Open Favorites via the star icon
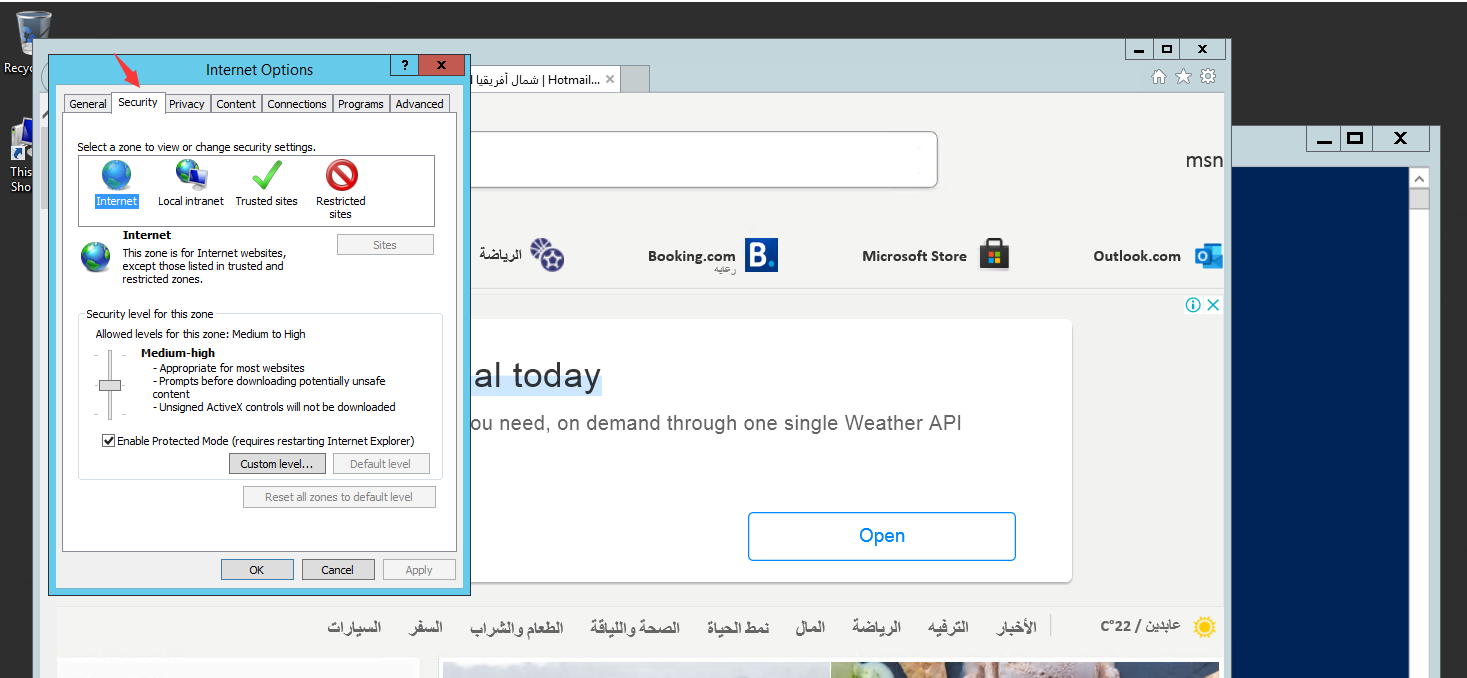The height and width of the screenshot is (678, 1467). (x=1183, y=76)
